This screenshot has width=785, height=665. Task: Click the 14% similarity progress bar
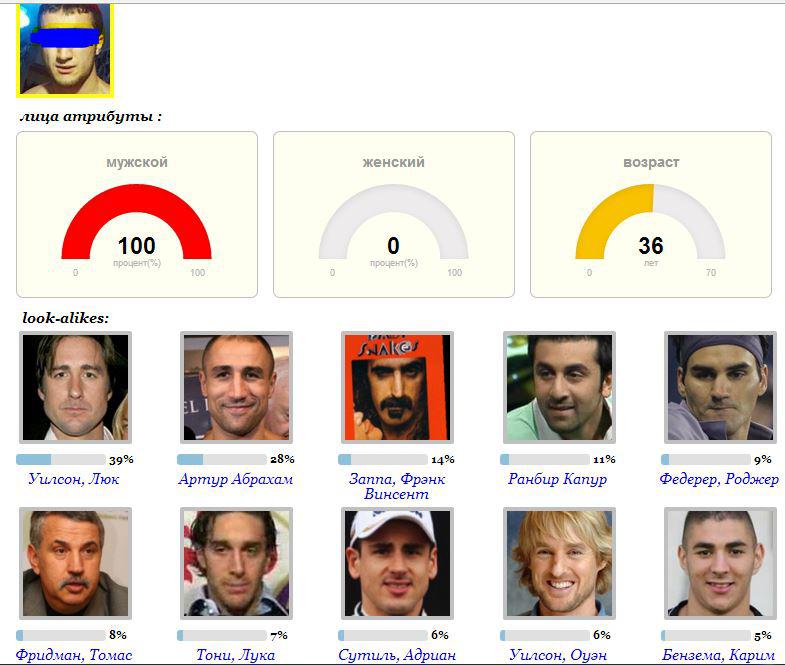pyautogui.click(x=383, y=459)
